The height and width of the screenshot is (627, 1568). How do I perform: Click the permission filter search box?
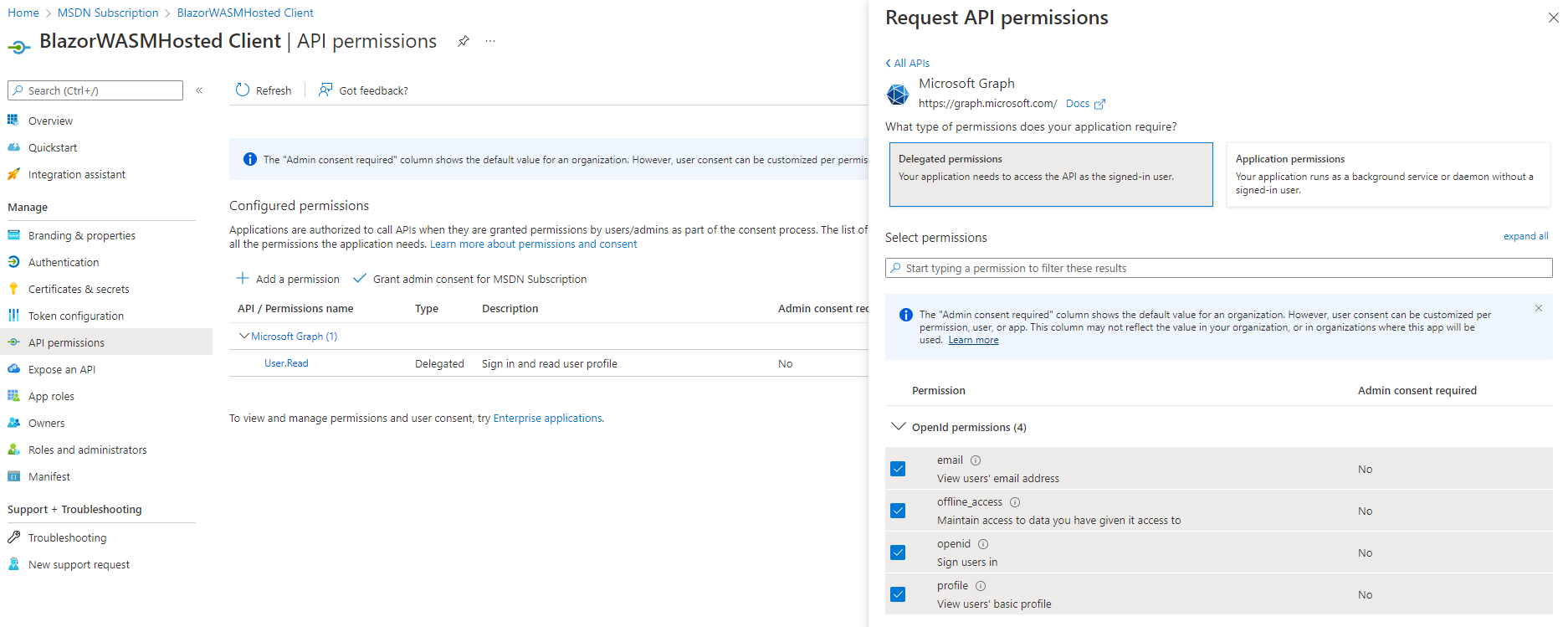(1218, 268)
